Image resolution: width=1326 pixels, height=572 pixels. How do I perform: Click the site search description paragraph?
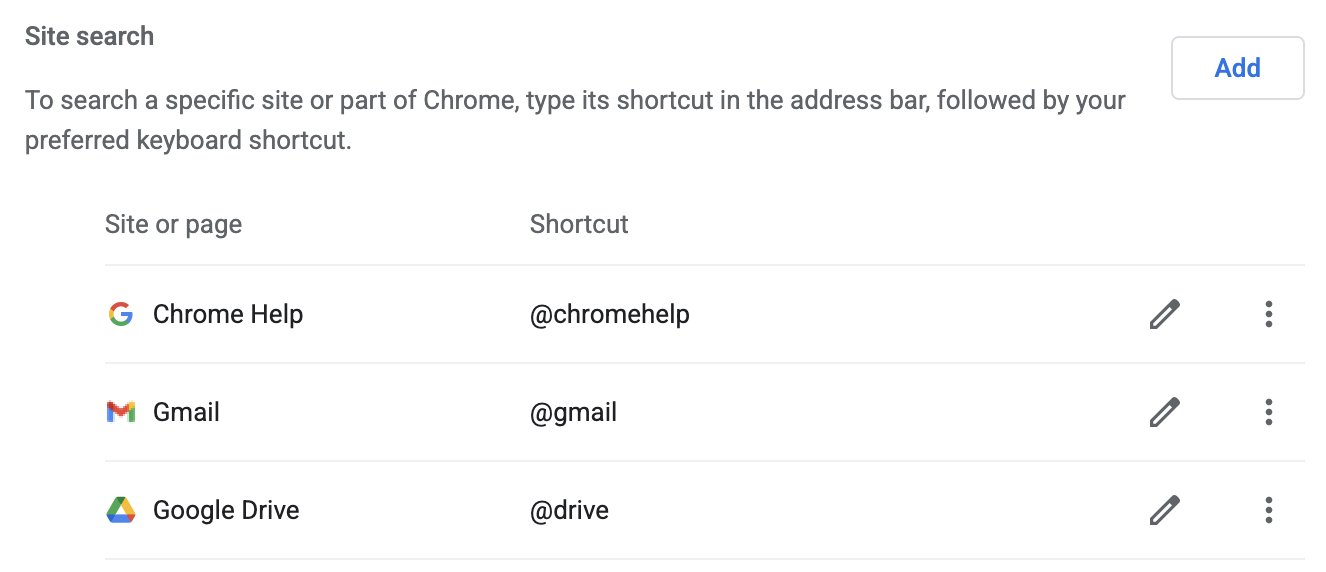point(575,120)
